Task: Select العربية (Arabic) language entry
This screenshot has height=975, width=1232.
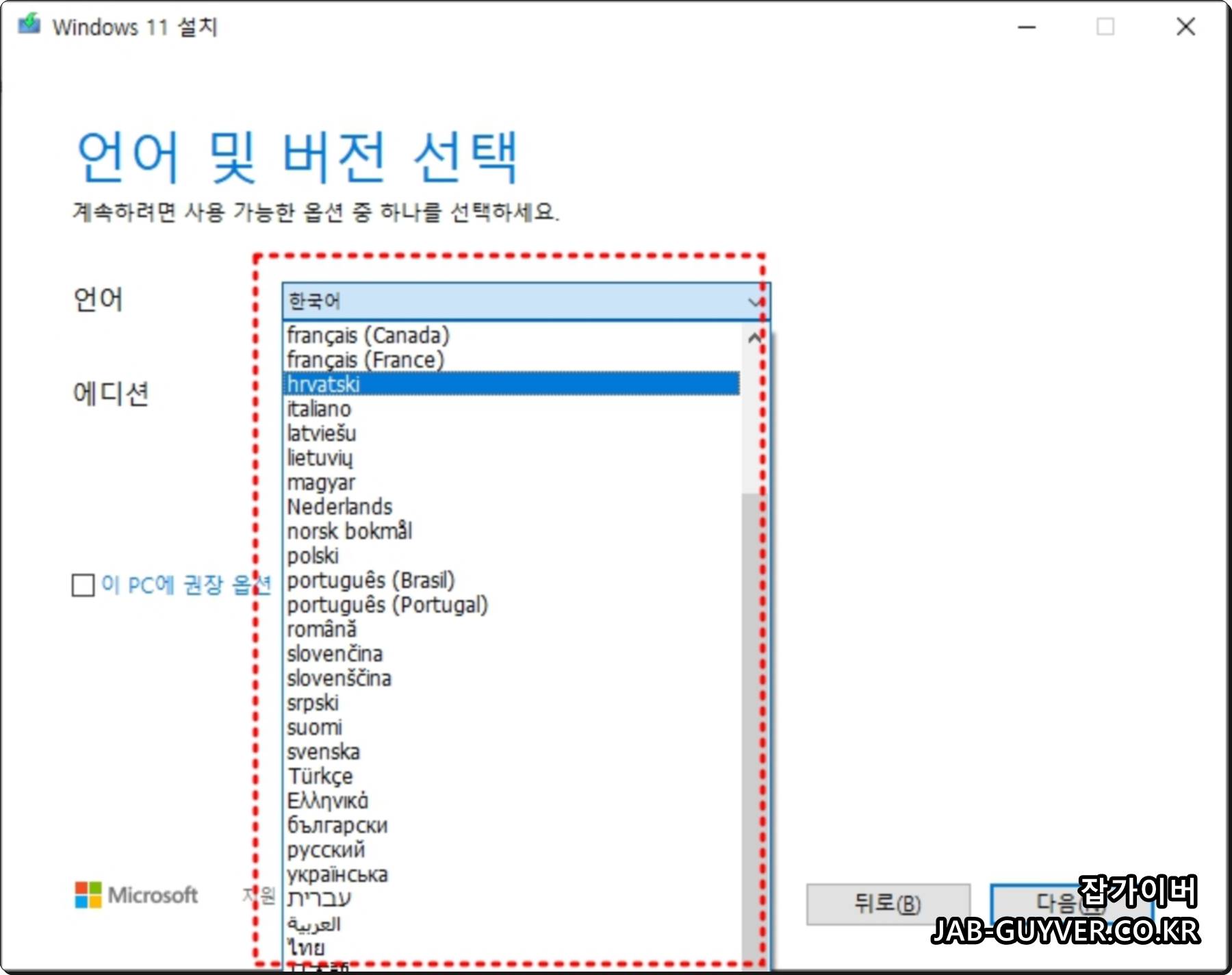Action: [x=511, y=924]
